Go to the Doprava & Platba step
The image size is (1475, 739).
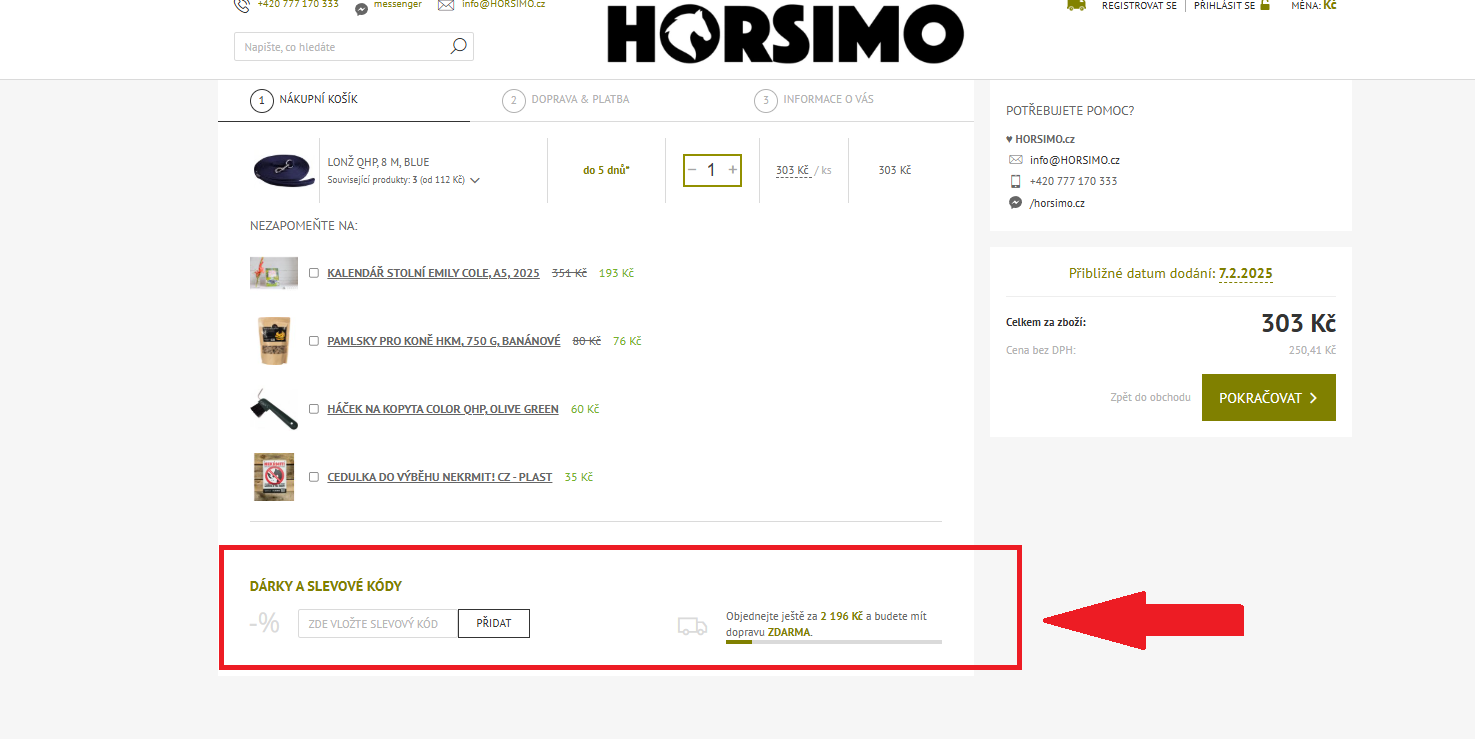pos(566,100)
